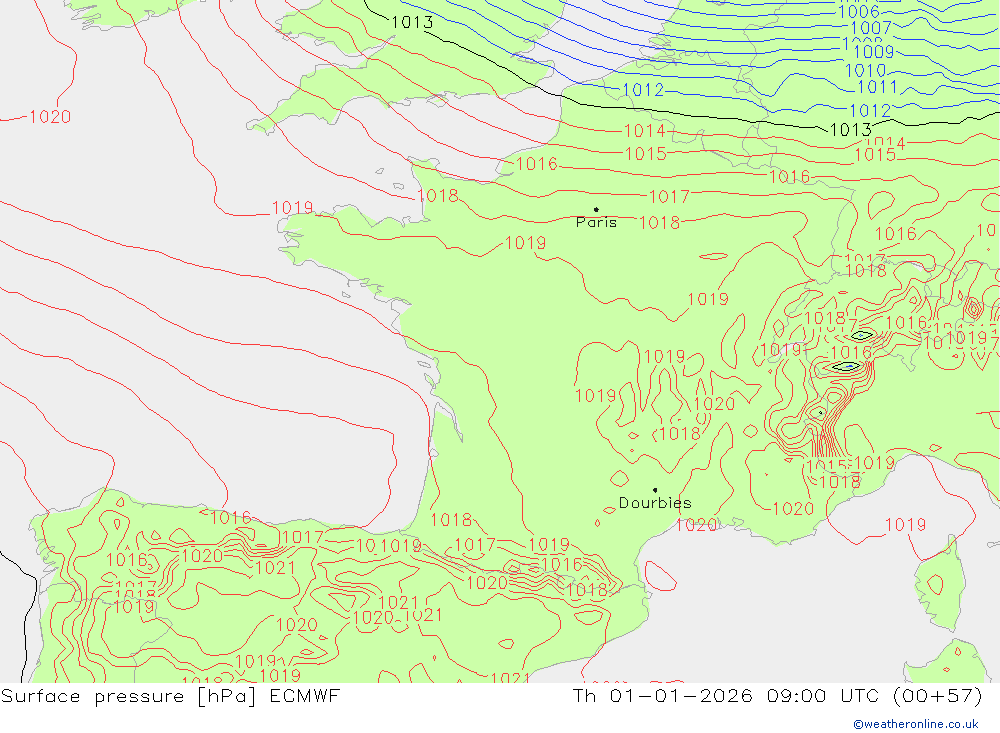
Task: Click the 1019 label west of Brittany
Action: click(x=293, y=208)
